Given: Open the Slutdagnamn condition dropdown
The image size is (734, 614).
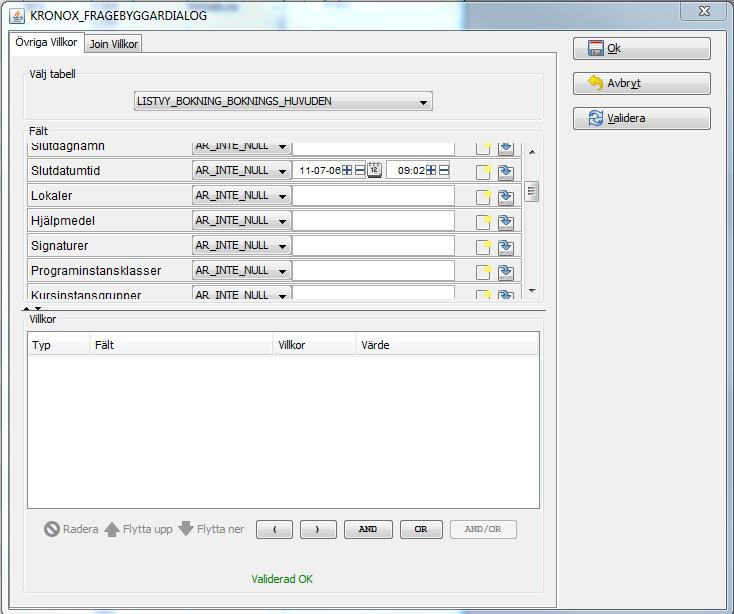Looking at the screenshot, I should pos(242,148).
